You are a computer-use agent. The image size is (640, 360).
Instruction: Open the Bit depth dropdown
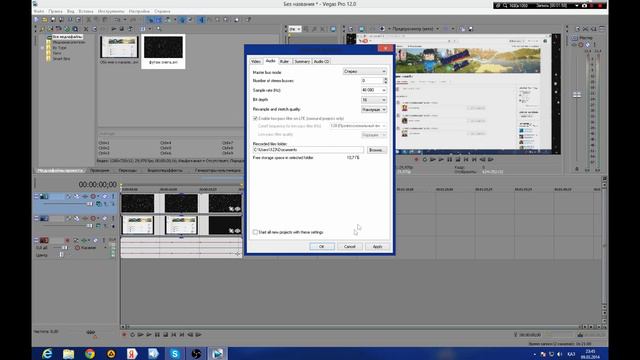[374, 100]
